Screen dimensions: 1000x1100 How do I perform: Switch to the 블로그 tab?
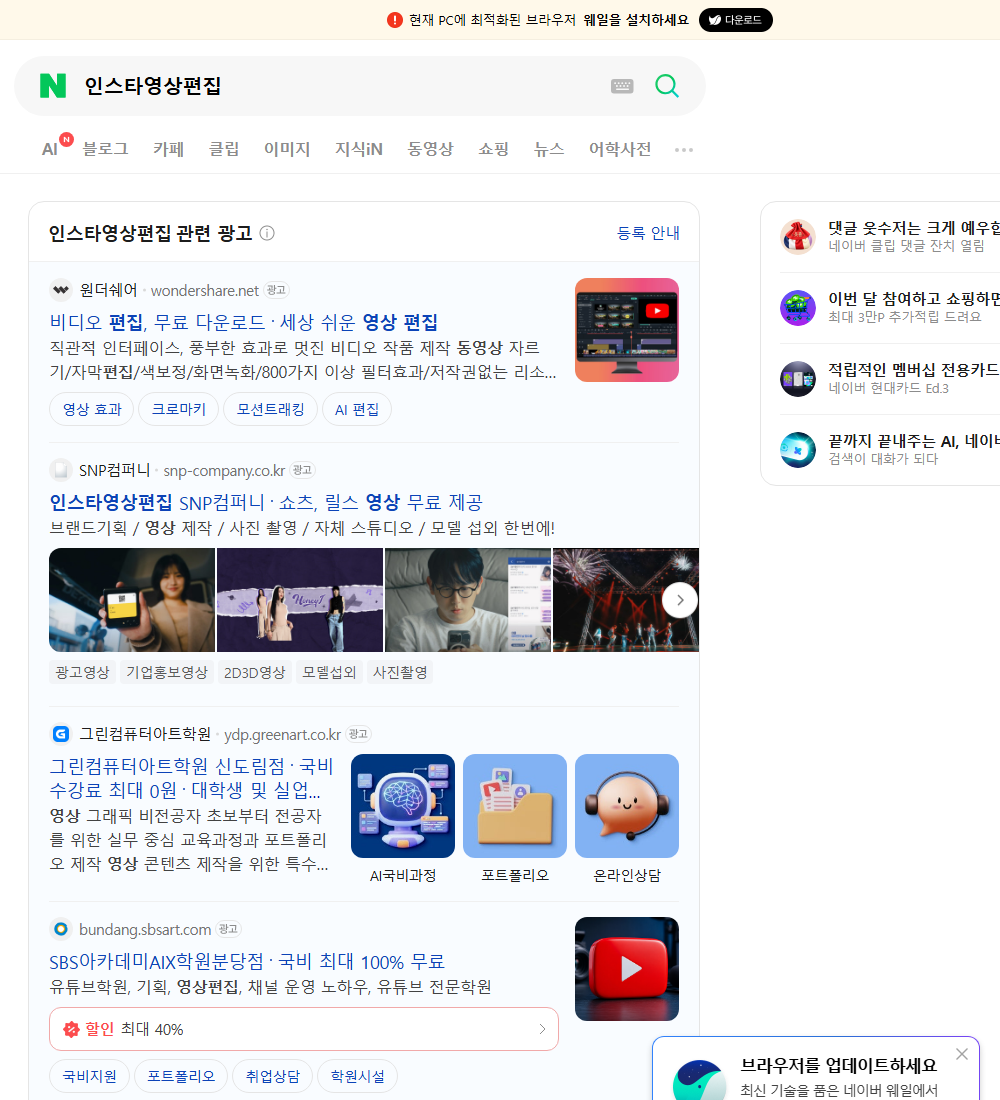(105, 149)
